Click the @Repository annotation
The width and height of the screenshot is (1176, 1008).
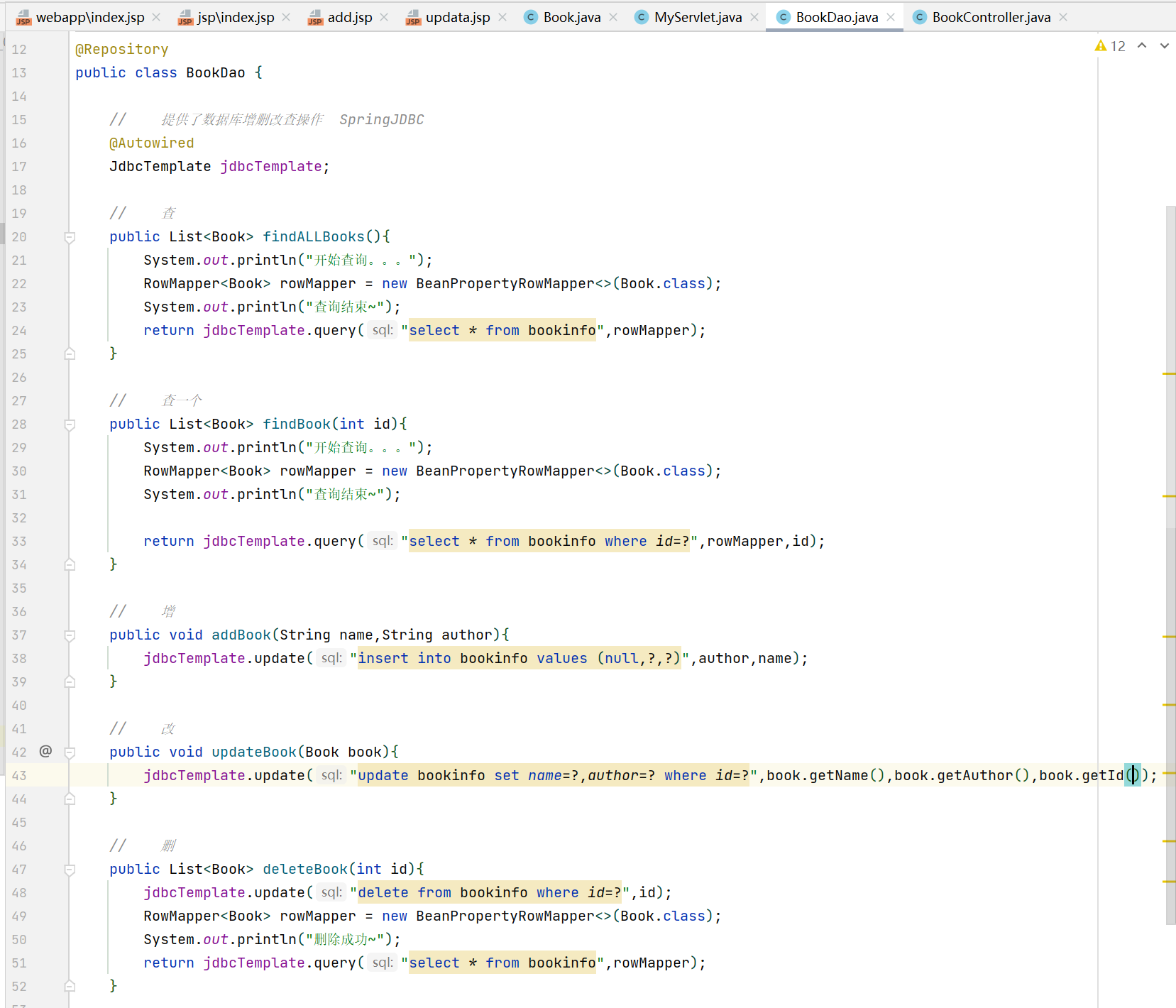(122, 49)
